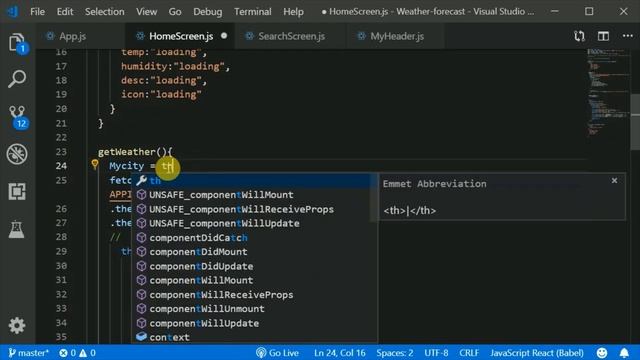This screenshot has height=360, width=640.
Task: Open the Test flask view in activity bar
Action: click(x=17, y=229)
